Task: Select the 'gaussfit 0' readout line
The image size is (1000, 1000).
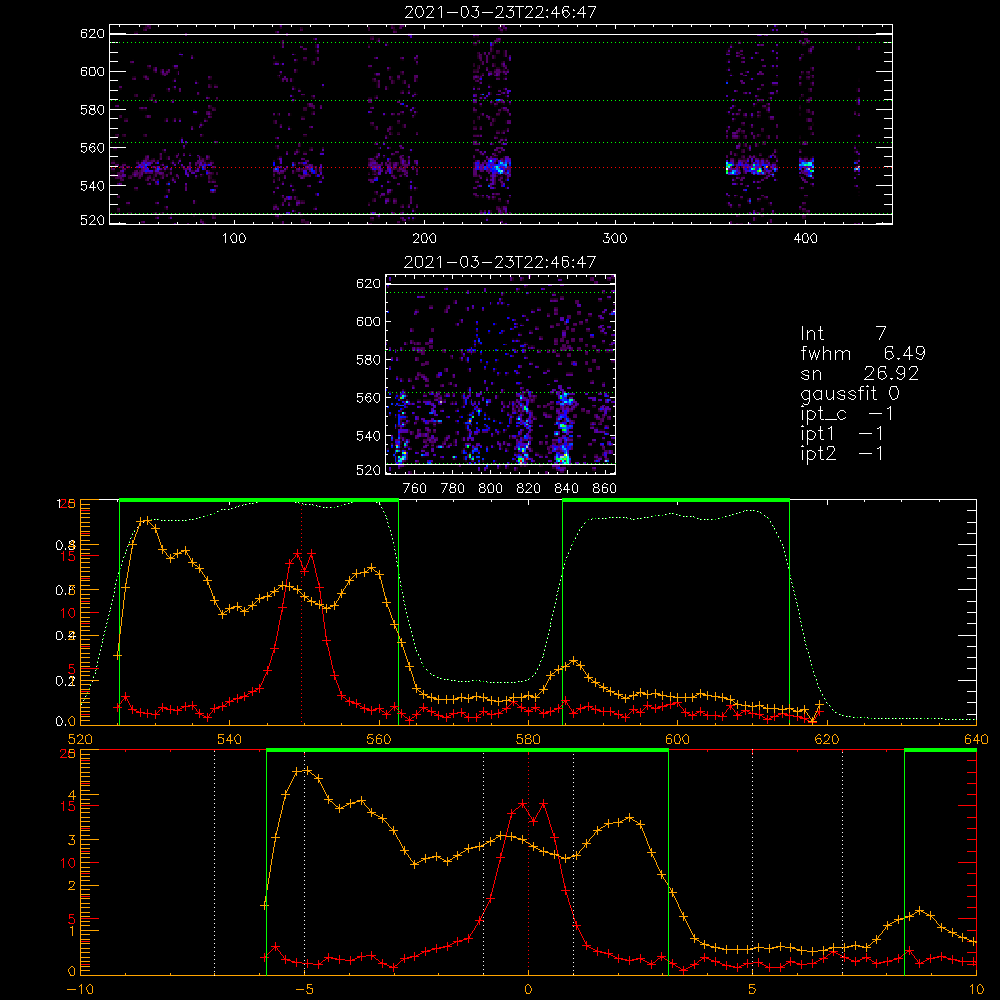Action: pyautogui.click(x=850, y=393)
